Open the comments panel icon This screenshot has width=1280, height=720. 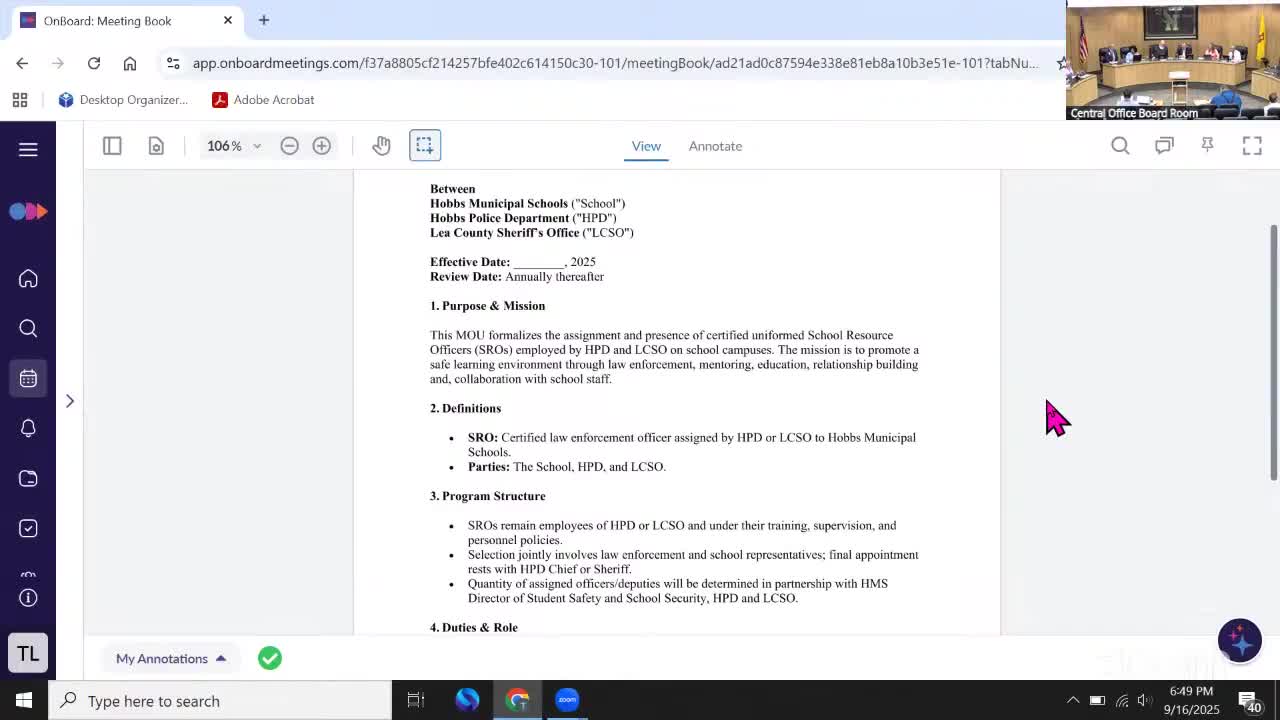tap(1164, 146)
